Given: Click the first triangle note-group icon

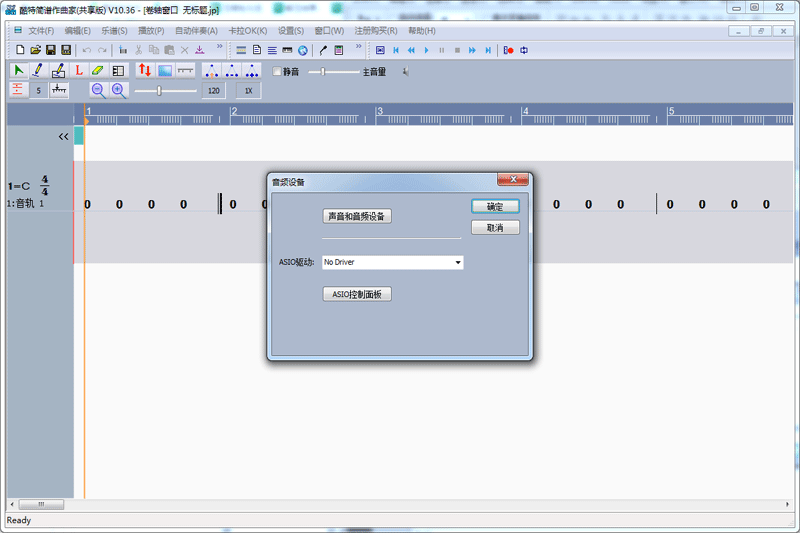Looking at the screenshot, I should click(212, 70).
